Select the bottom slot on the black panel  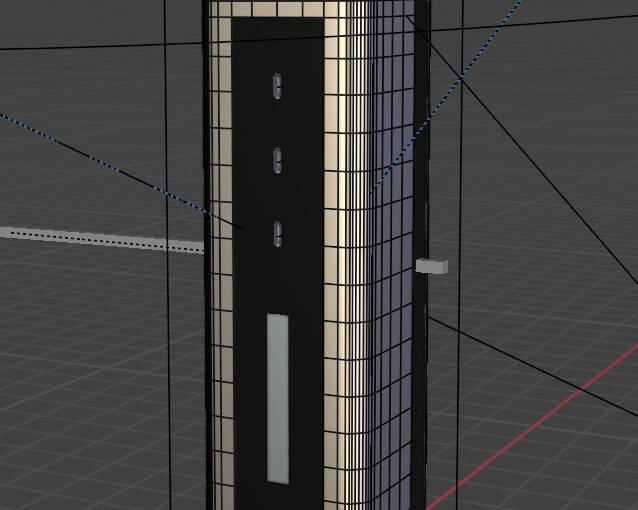277,234
